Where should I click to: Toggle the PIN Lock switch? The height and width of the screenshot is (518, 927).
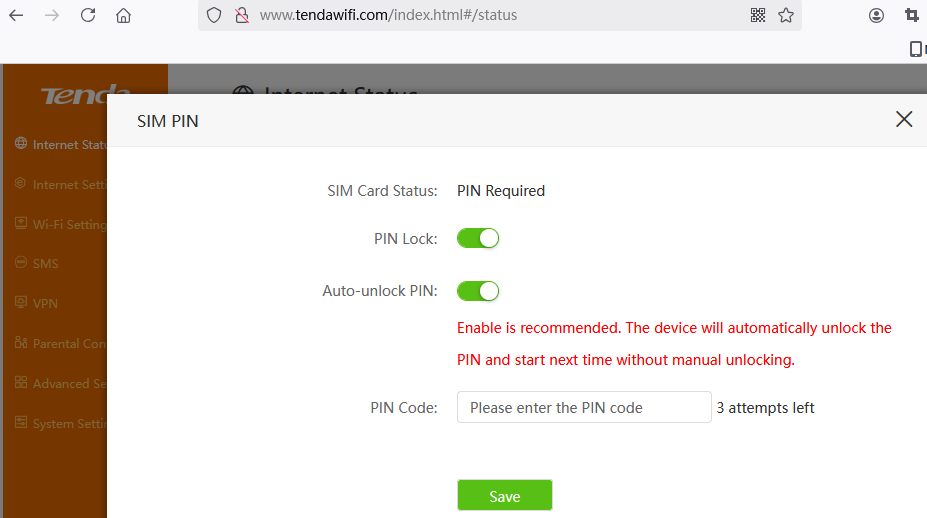pos(478,238)
